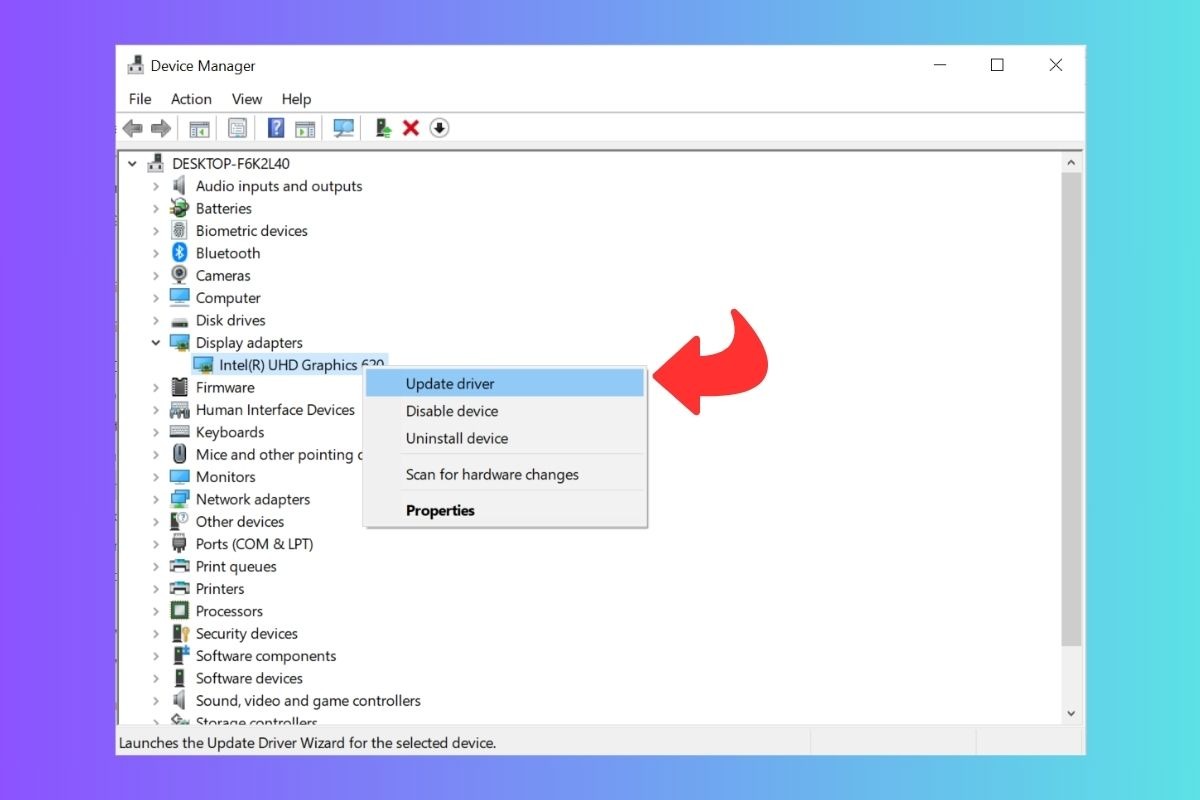Choose Update driver from the context menu
Screen dimensions: 1200x800
505,383
